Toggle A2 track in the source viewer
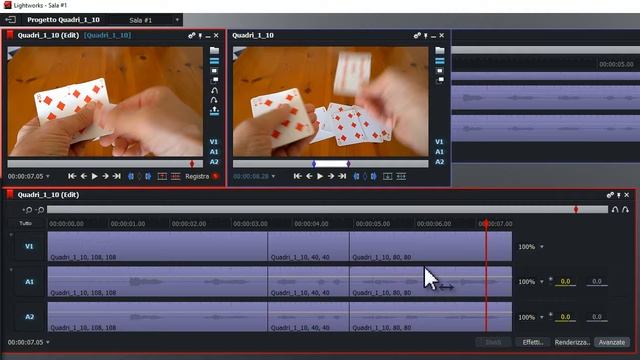640x360 pixels. (439, 162)
